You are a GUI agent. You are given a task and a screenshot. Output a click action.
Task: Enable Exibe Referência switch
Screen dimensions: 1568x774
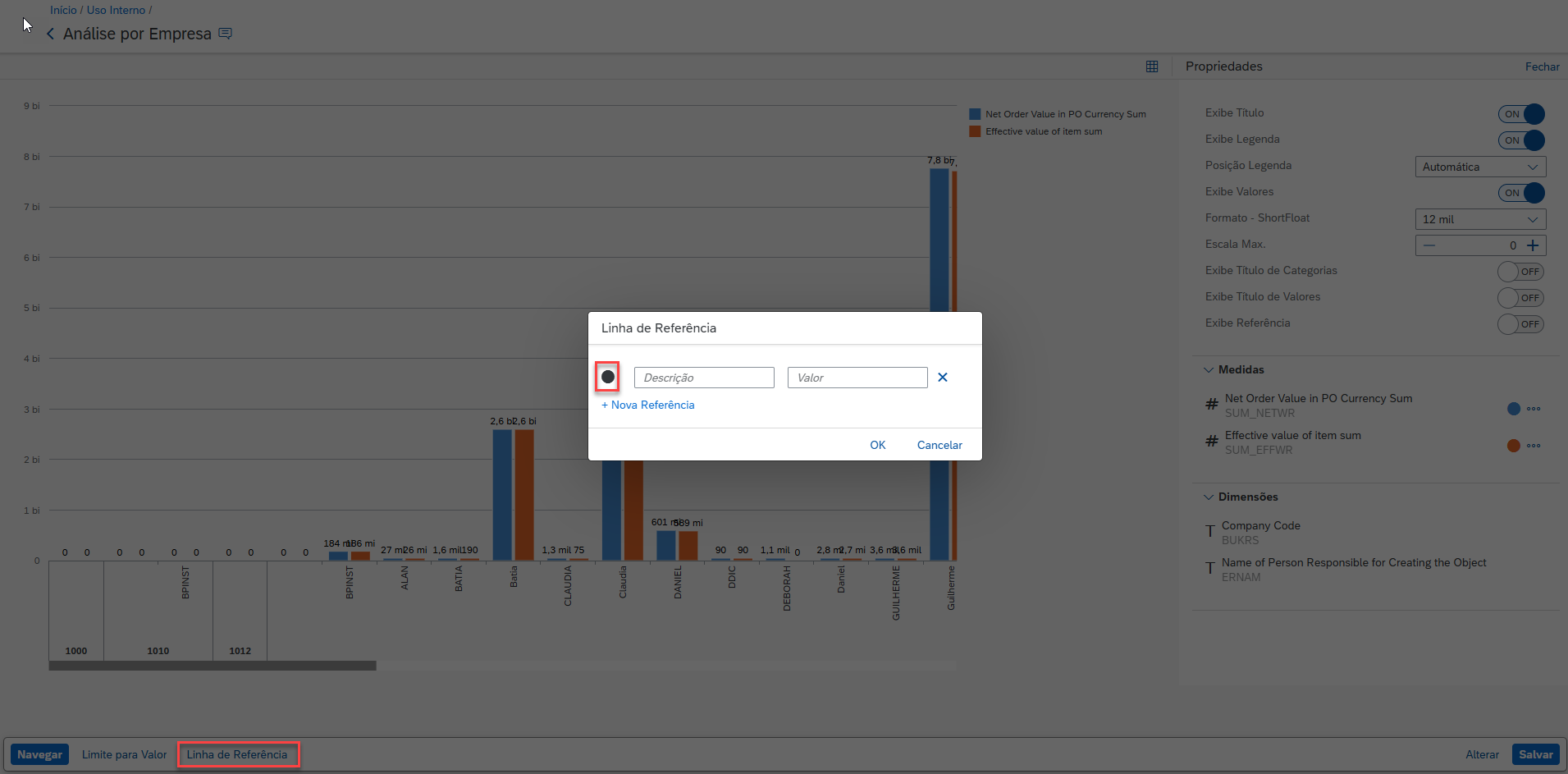pyautogui.click(x=1521, y=324)
